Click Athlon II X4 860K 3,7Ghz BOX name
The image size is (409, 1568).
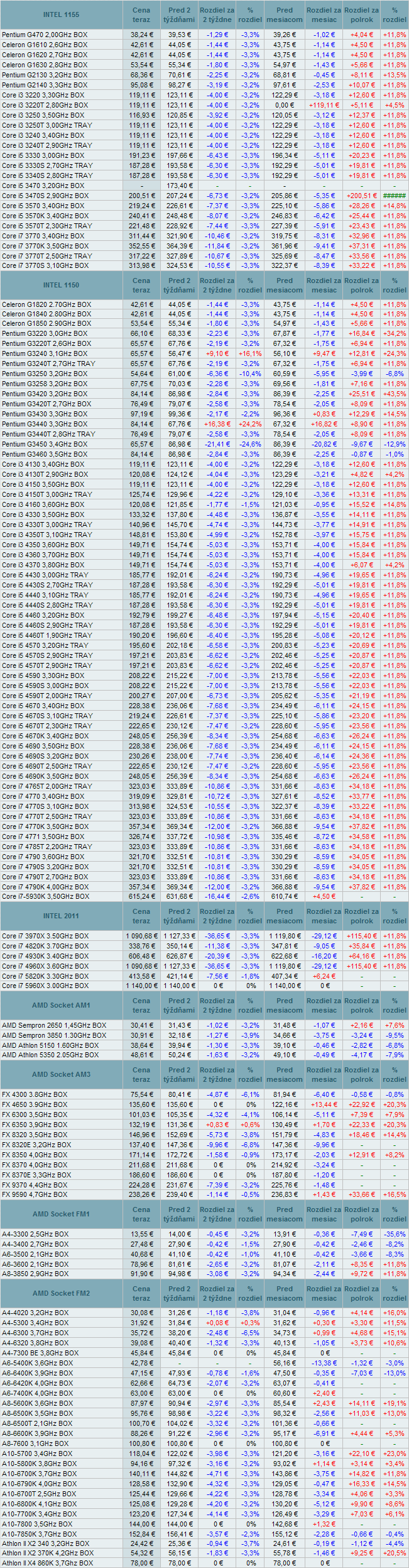point(46,1563)
